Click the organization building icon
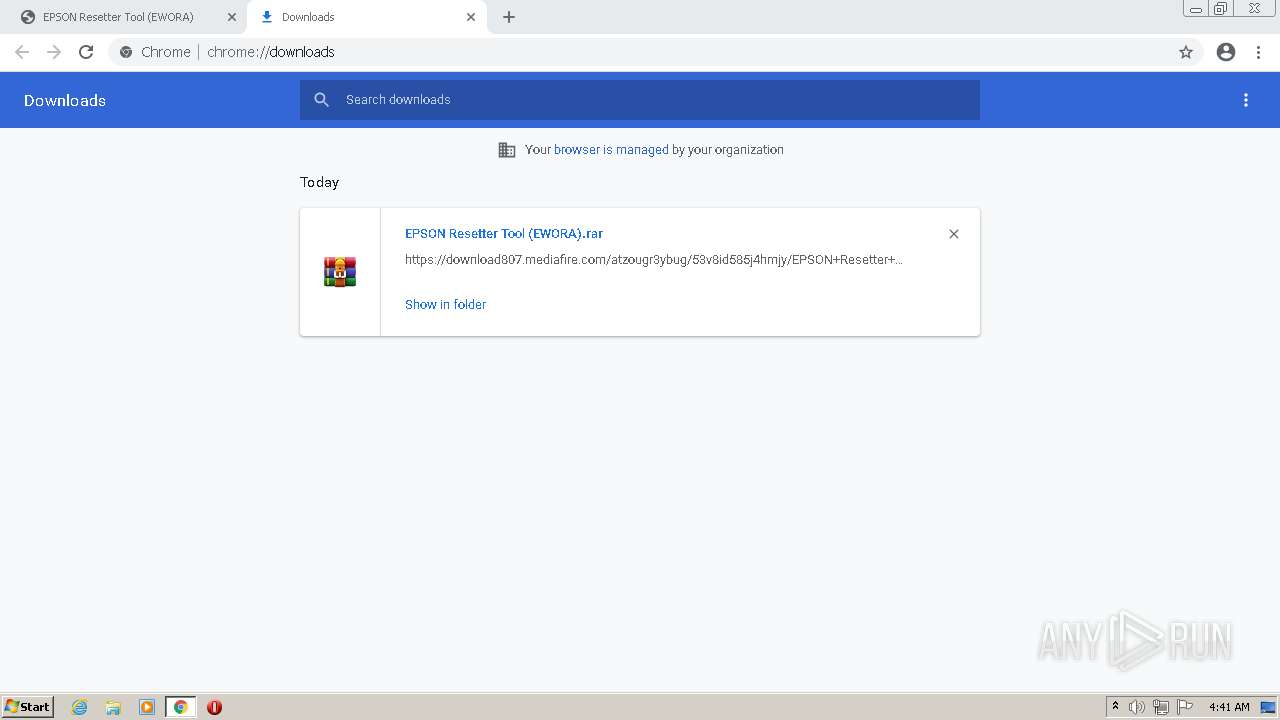The height and width of the screenshot is (720, 1280). tap(507, 150)
